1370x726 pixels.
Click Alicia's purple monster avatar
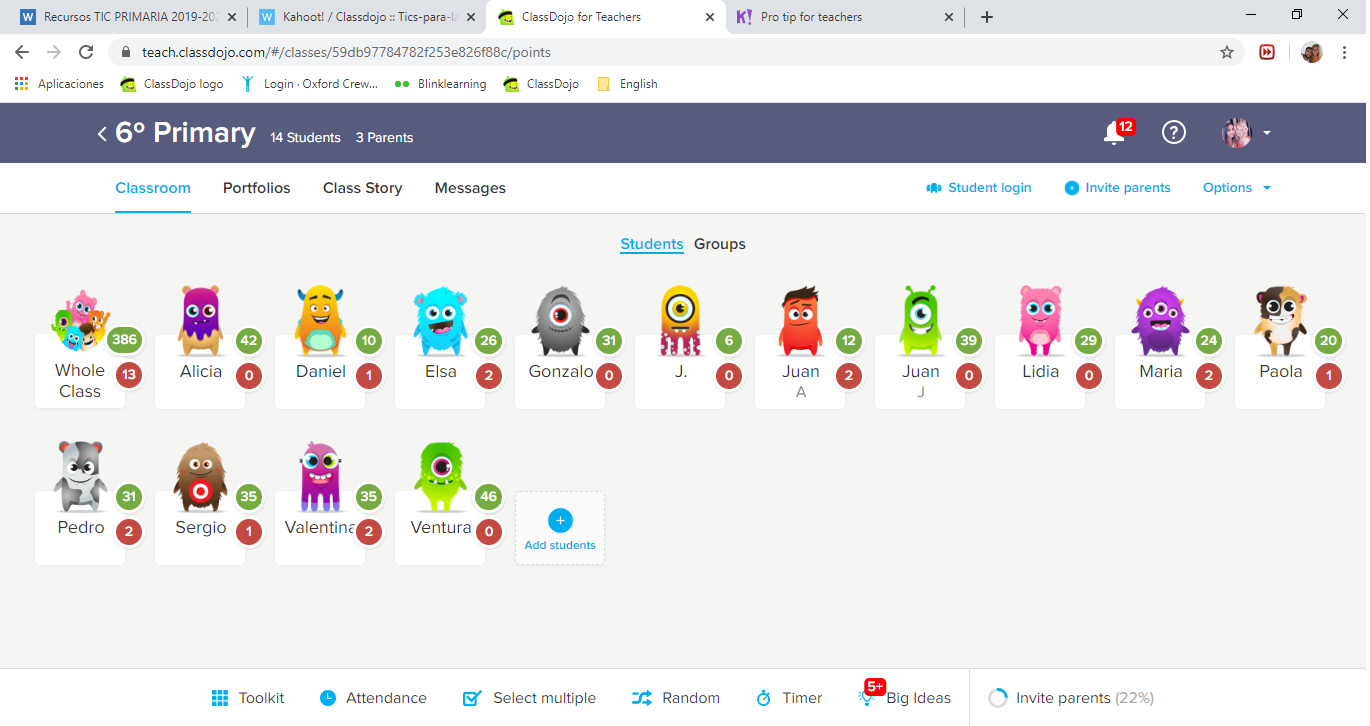point(200,321)
